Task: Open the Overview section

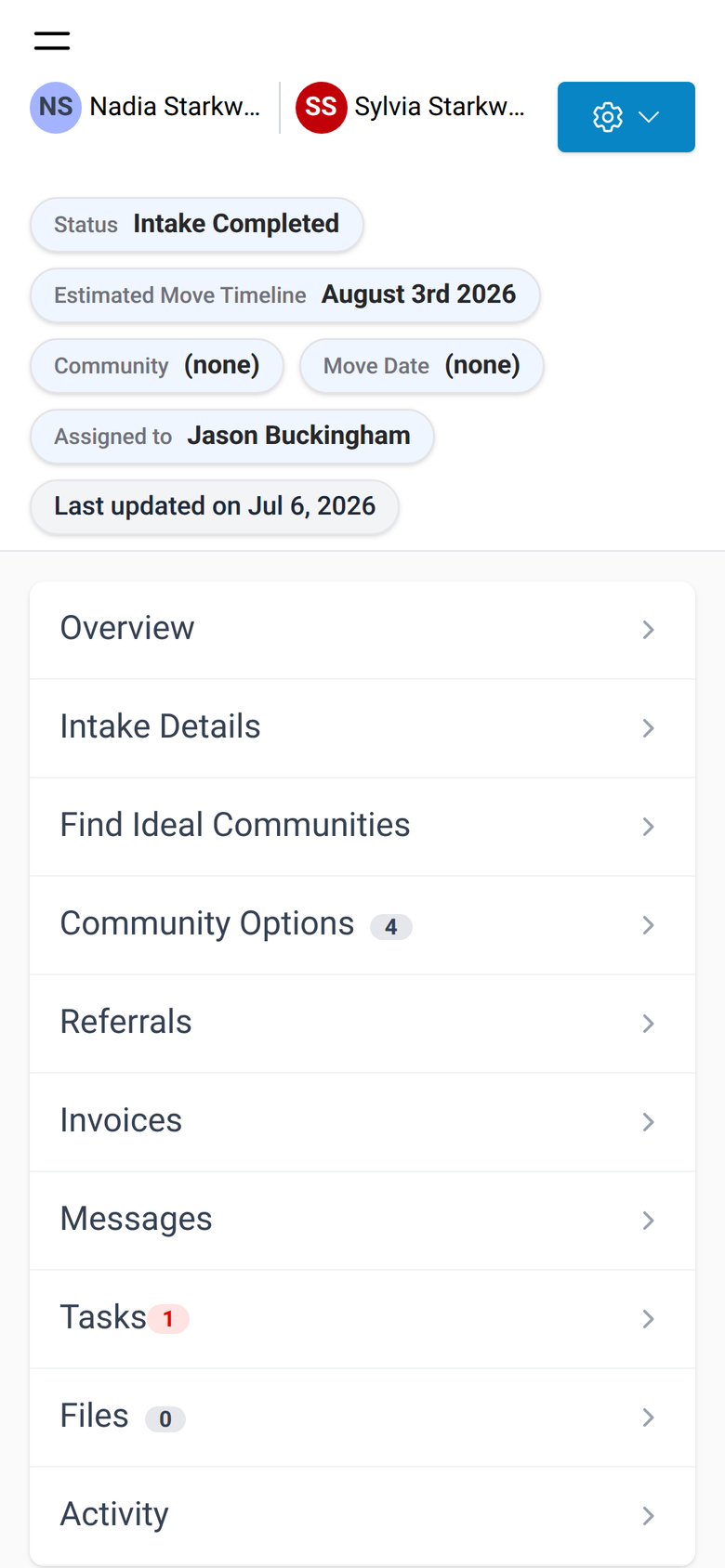Action: point(362,630)
